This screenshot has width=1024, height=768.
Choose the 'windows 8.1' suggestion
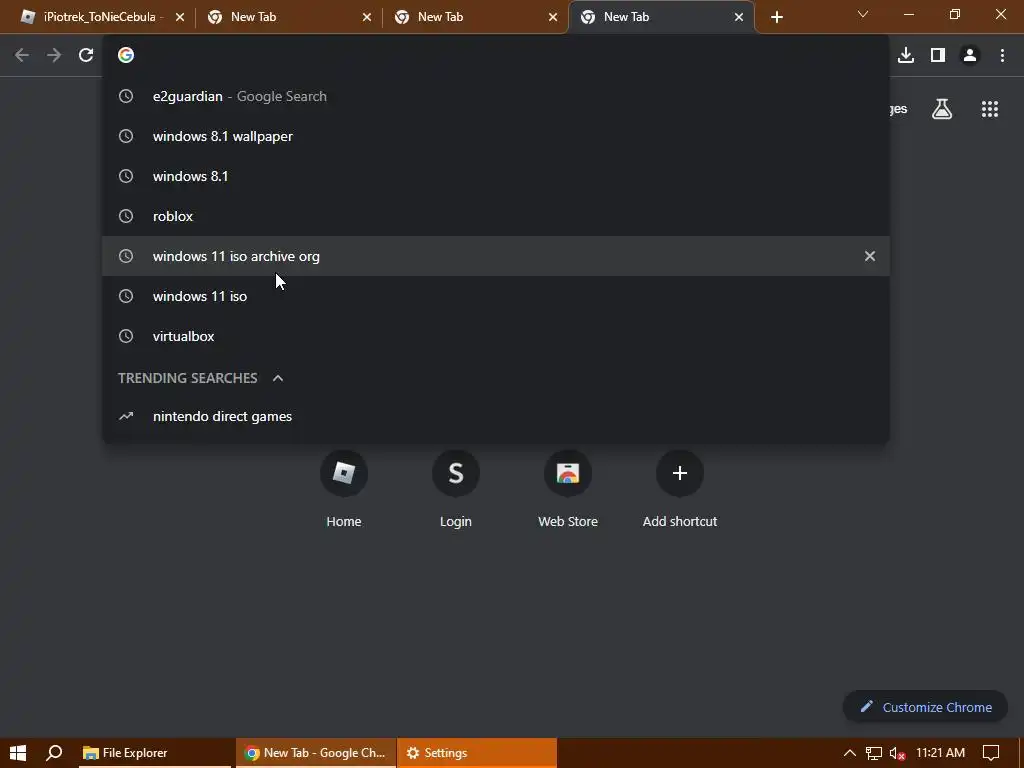tap(496, 176)
